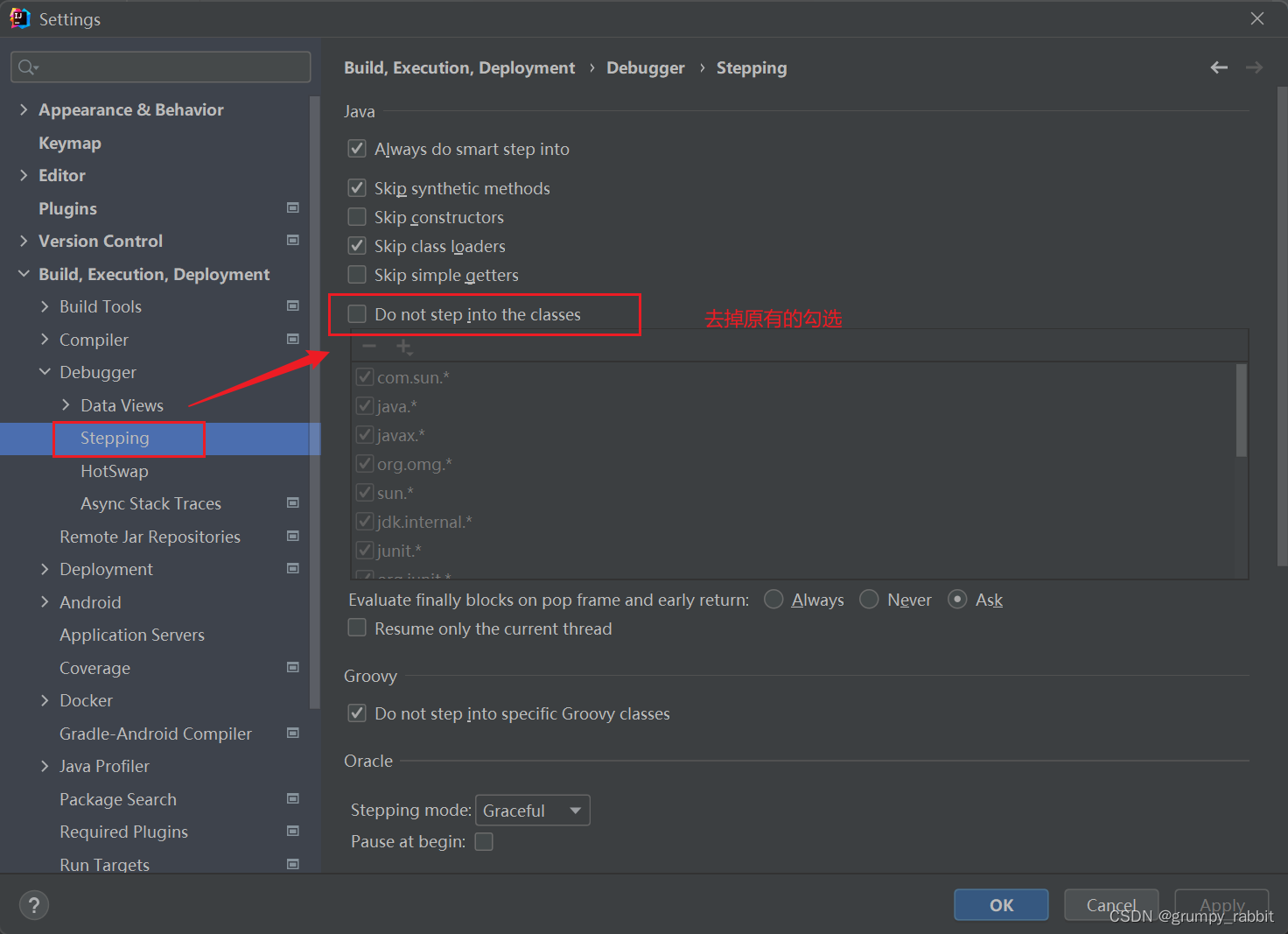The image size is (1288, 934).
Task: Expand the Data Views node
Action: click(66, 405)
